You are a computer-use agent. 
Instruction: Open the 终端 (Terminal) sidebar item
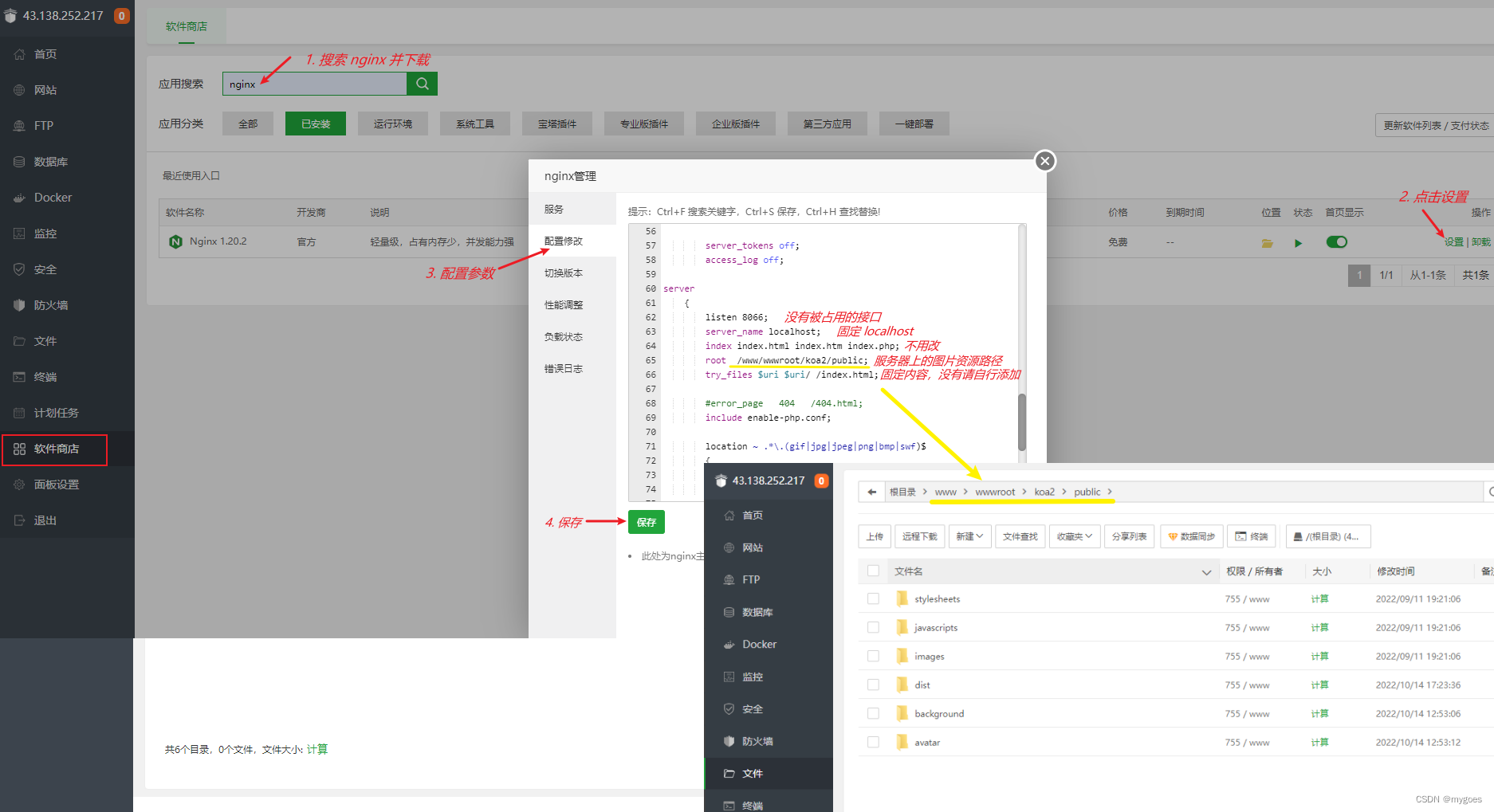(44, 376)
